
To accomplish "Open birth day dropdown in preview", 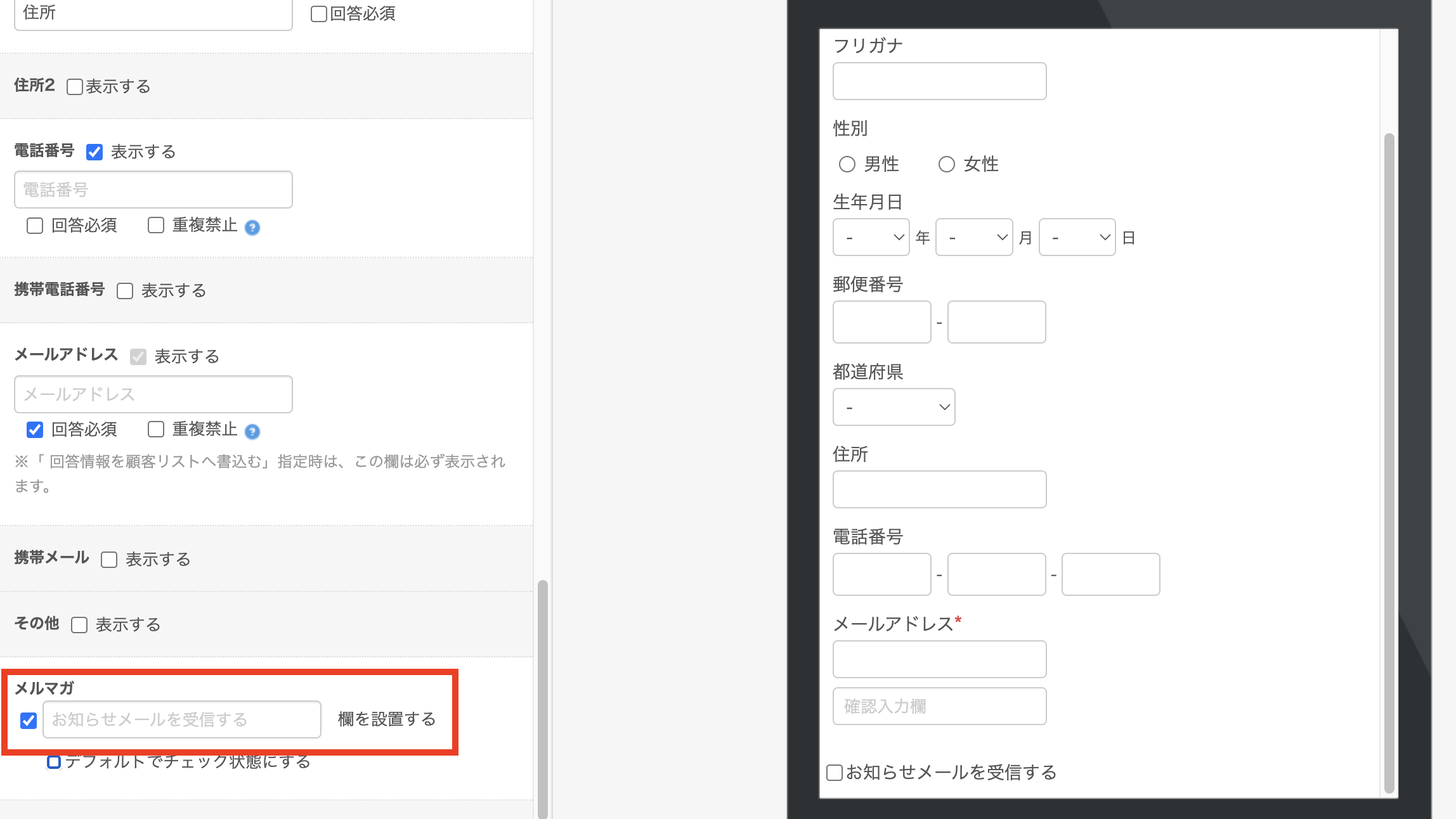I will [1077, 238].
